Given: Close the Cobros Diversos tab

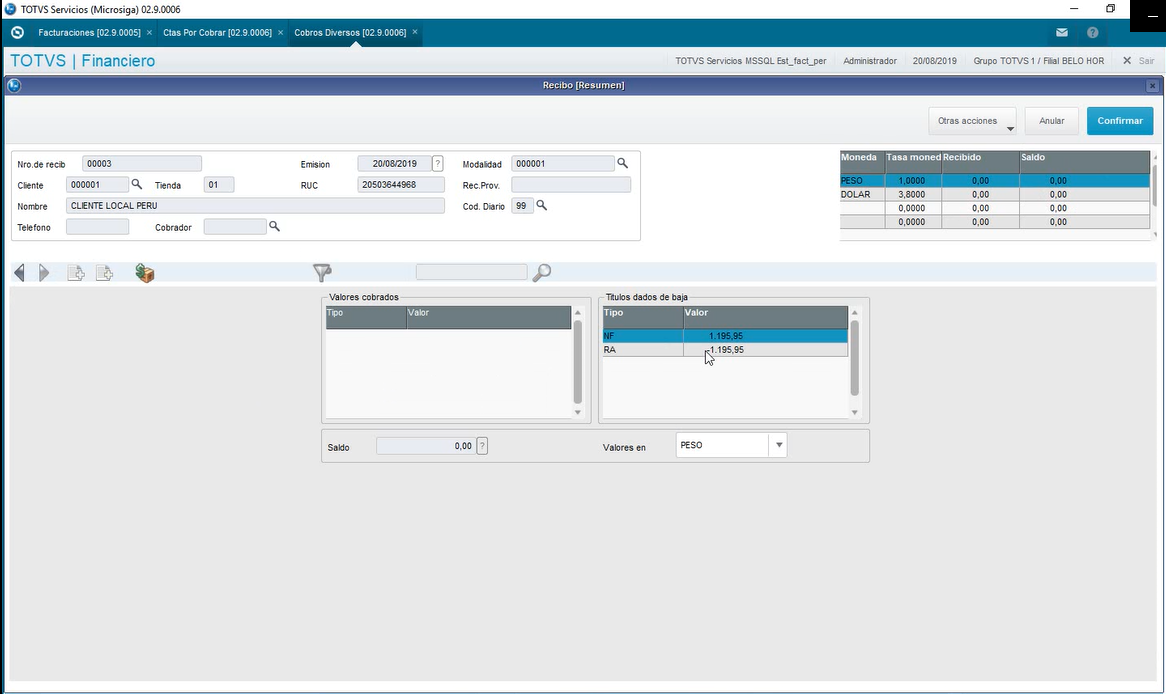Looking at the screenshot, I should tap(415, 33).
